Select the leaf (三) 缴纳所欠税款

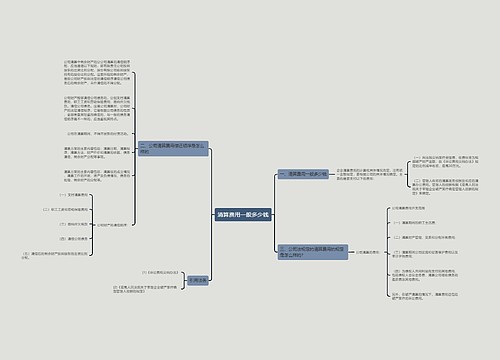pyautogui.click(x=74, y=224)
